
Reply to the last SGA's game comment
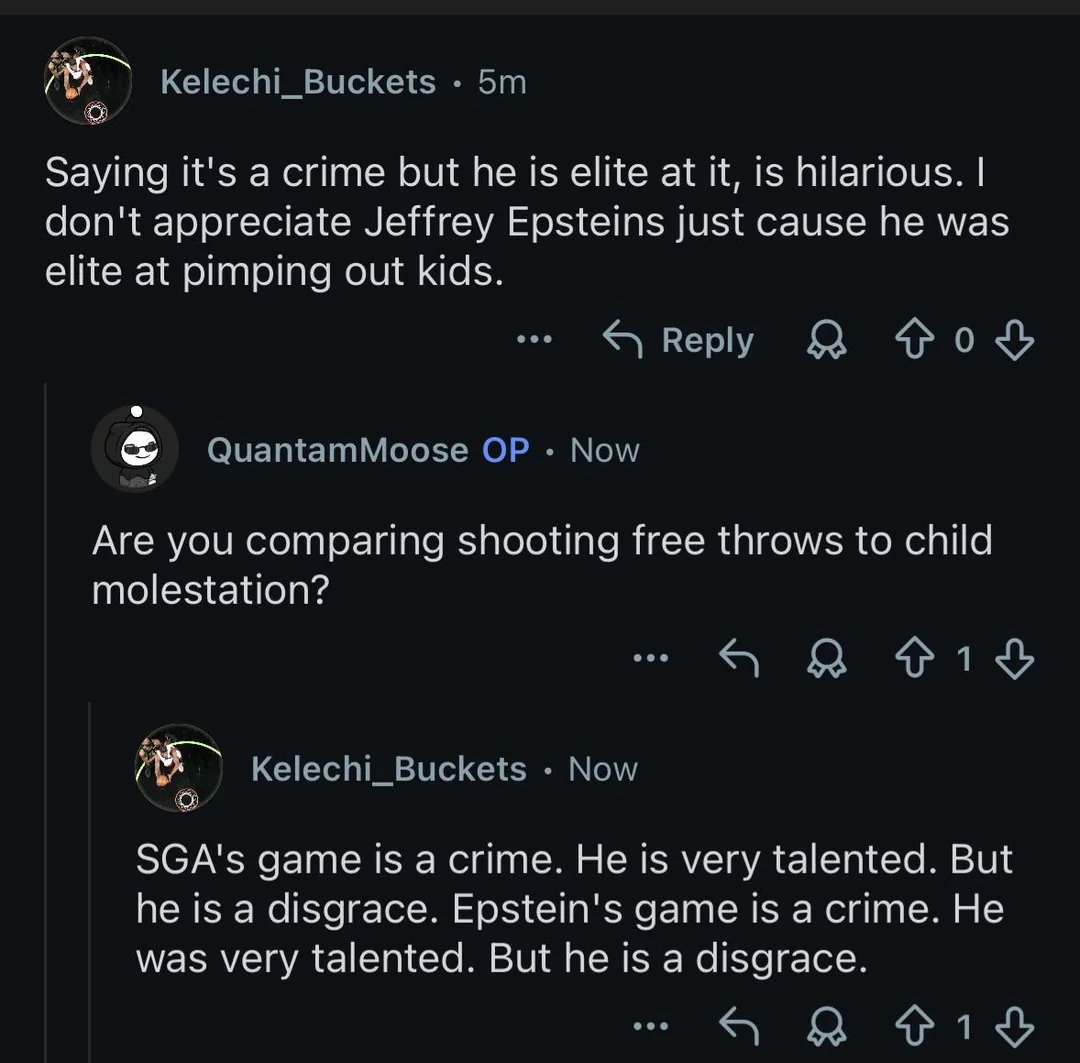pos(738,1027)
